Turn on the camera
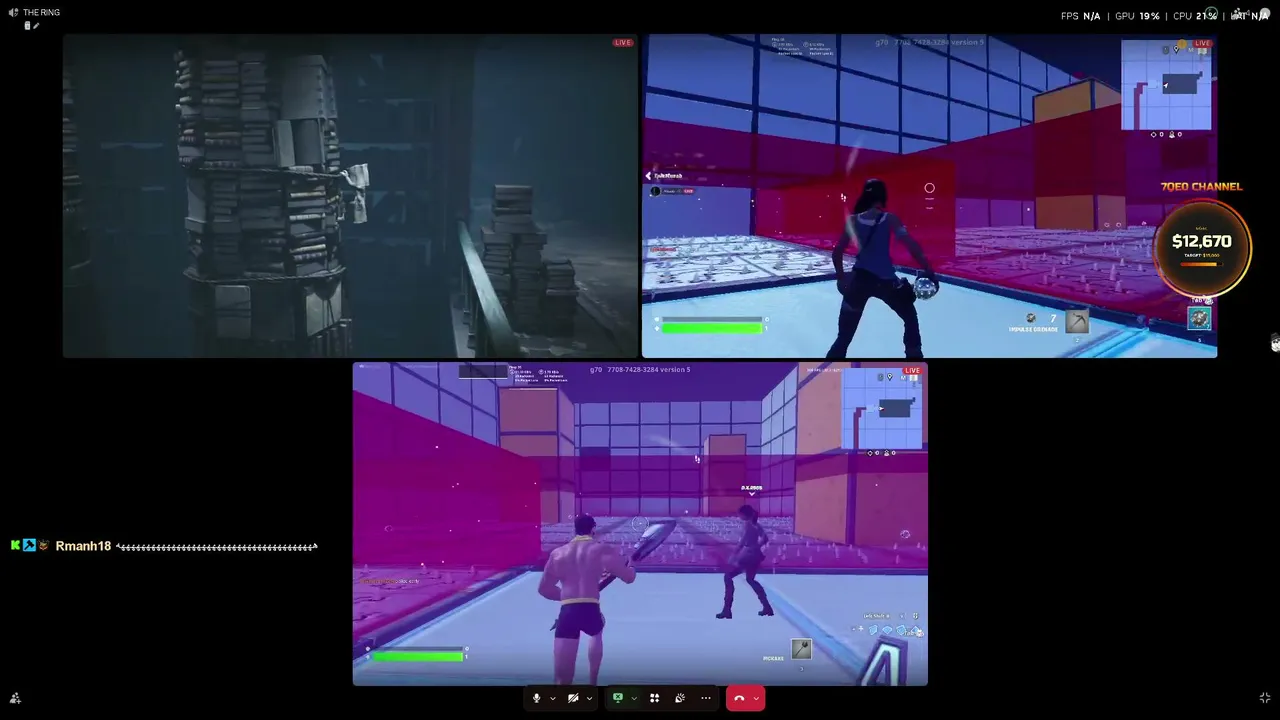Viewport: 1280px width, 720px height. 573,698
